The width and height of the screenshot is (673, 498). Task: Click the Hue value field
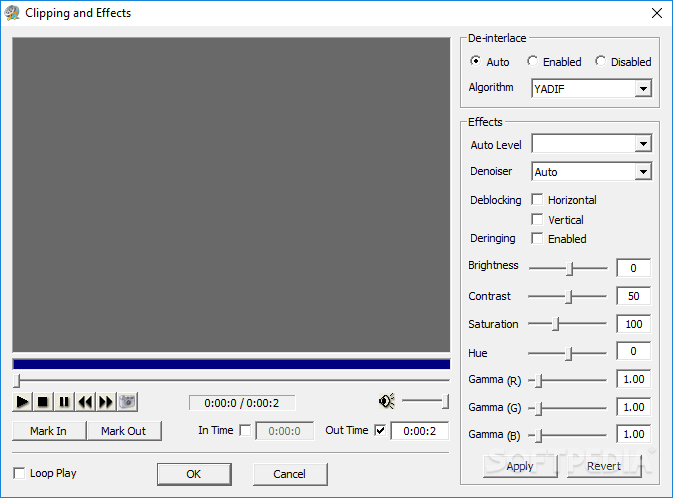(x=633, y=351)
